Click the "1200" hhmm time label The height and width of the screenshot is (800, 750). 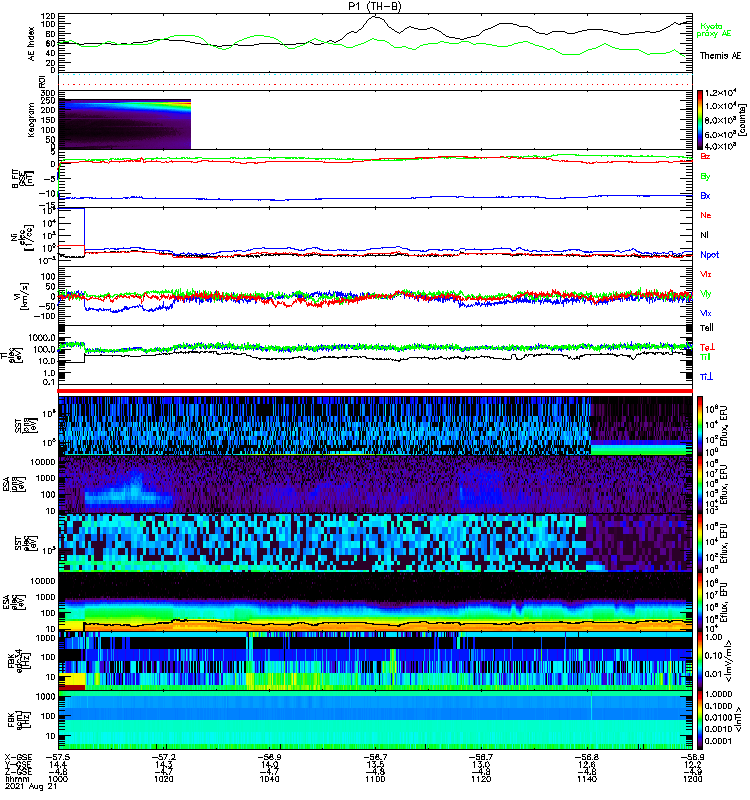(x=692, y=779)
